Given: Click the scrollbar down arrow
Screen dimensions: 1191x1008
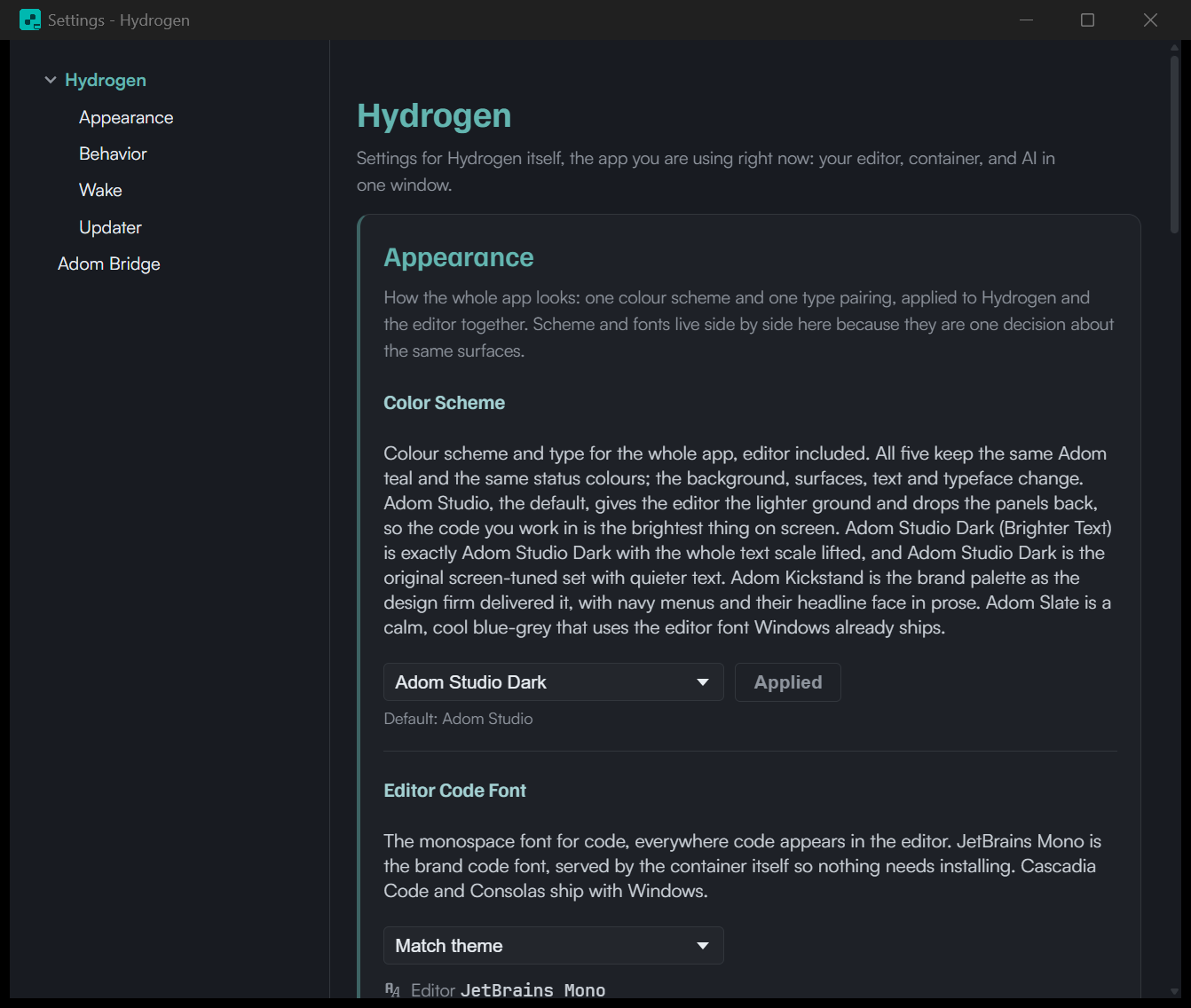Looking at the screenshot, I should pyautogui.click(x=1175, y=992).
